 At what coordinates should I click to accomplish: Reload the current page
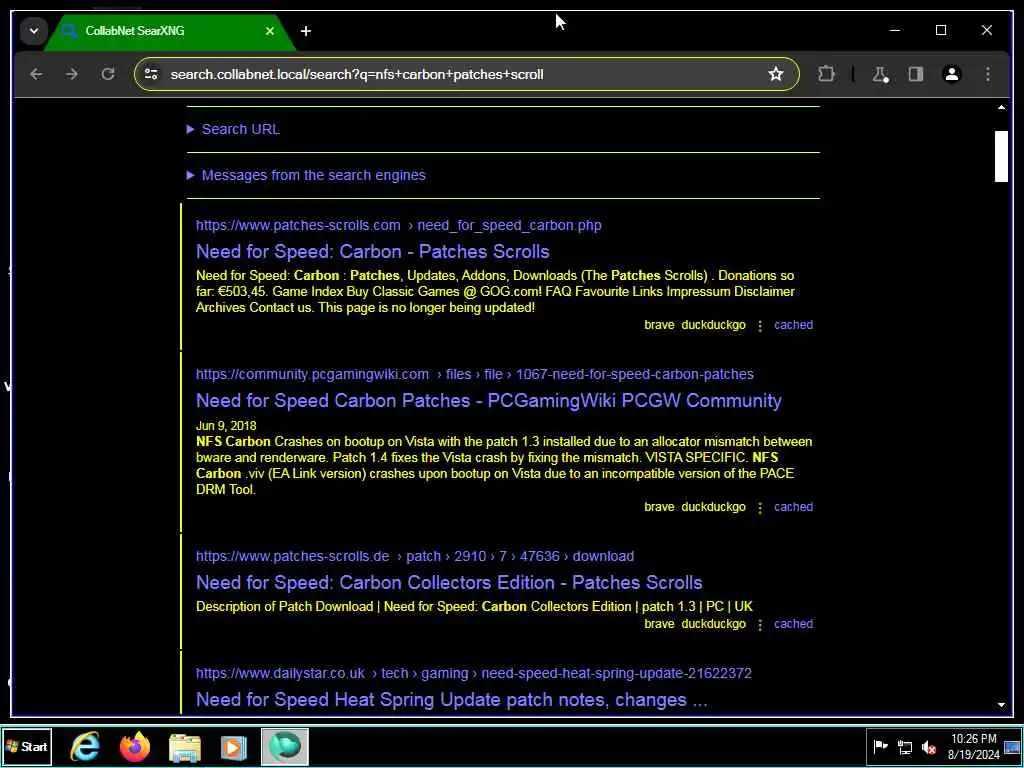coord(108,74)
